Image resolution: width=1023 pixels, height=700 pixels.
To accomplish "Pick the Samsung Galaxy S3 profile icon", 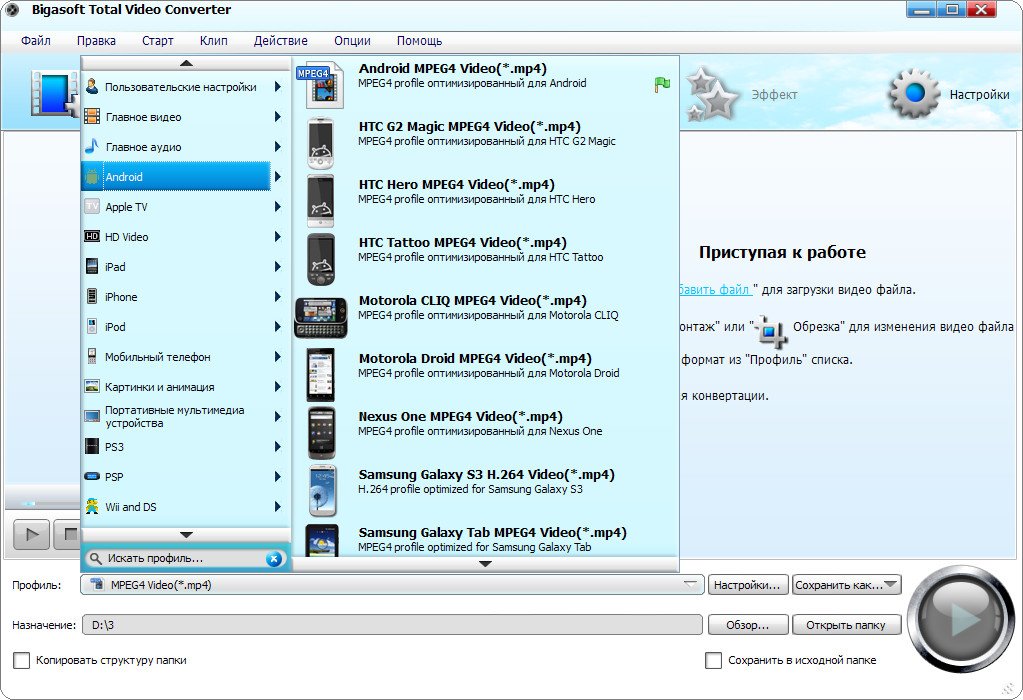I will click(x=320, y=490).
